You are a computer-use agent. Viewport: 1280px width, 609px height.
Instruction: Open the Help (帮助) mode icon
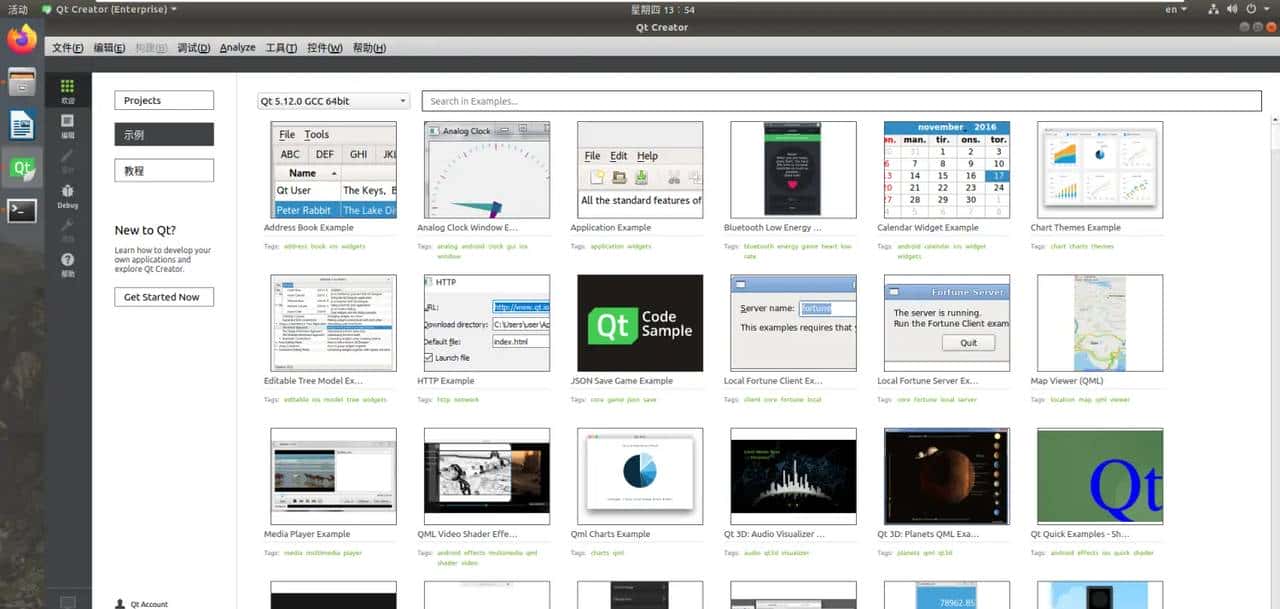pos(67,264)
